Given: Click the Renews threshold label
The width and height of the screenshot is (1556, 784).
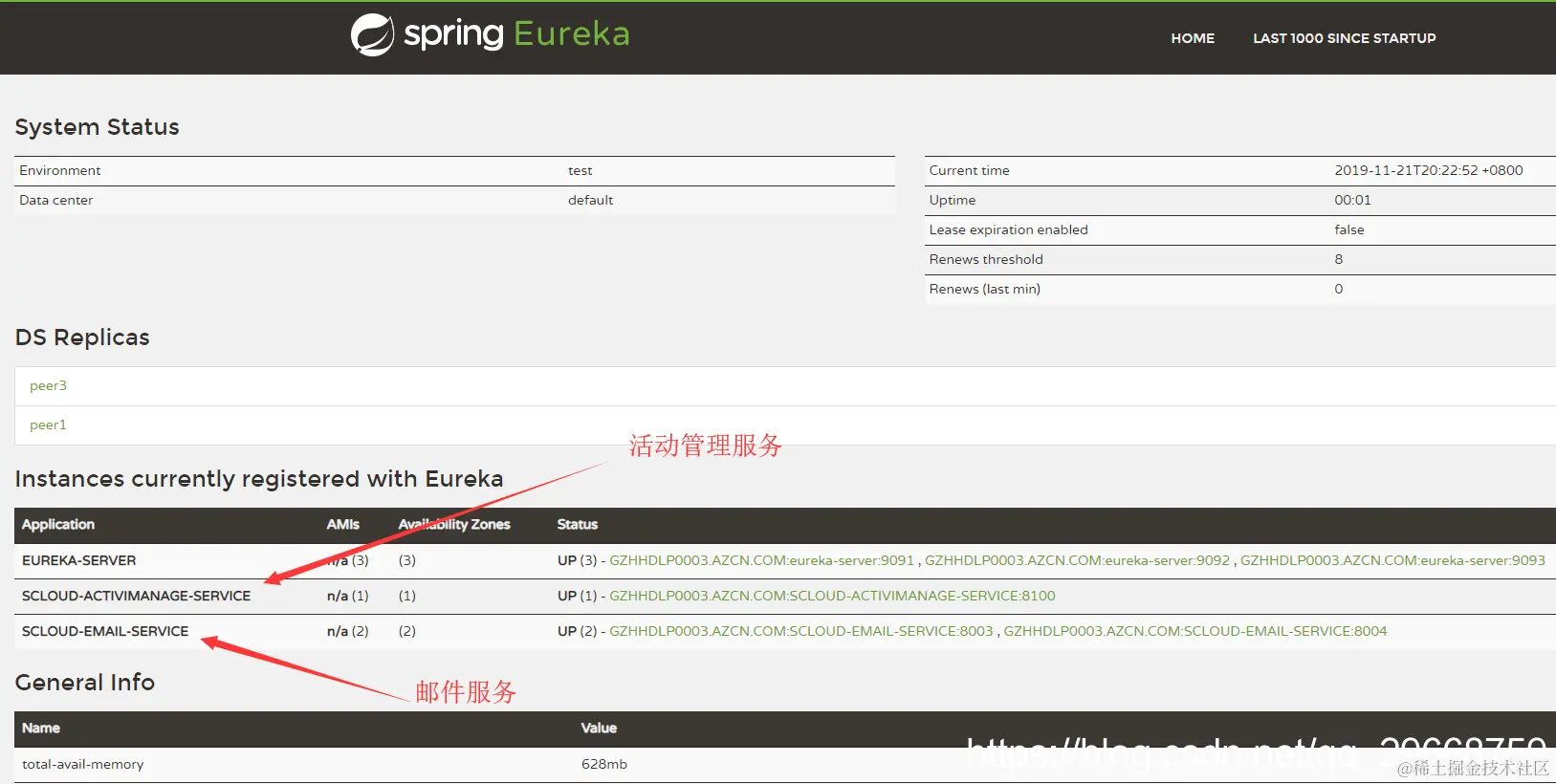Looking at the screenshot, I should [986, 259].
